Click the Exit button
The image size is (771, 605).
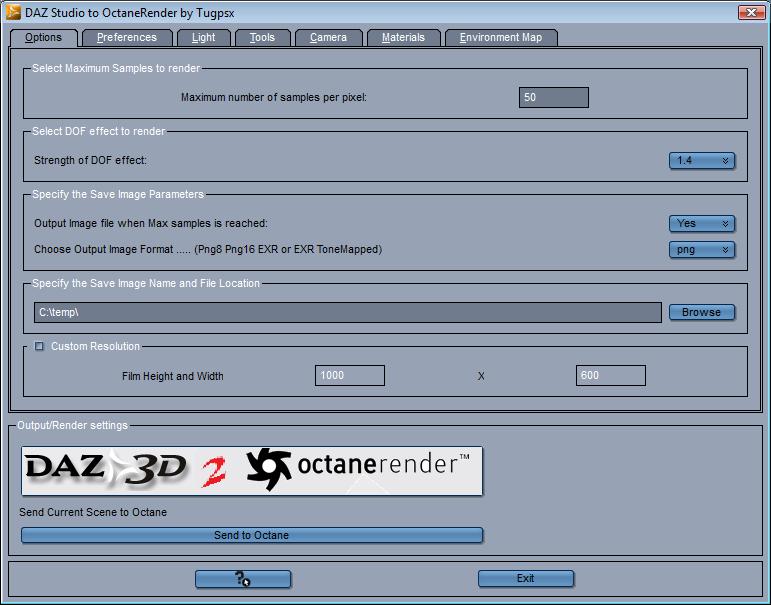coord(526,578)
